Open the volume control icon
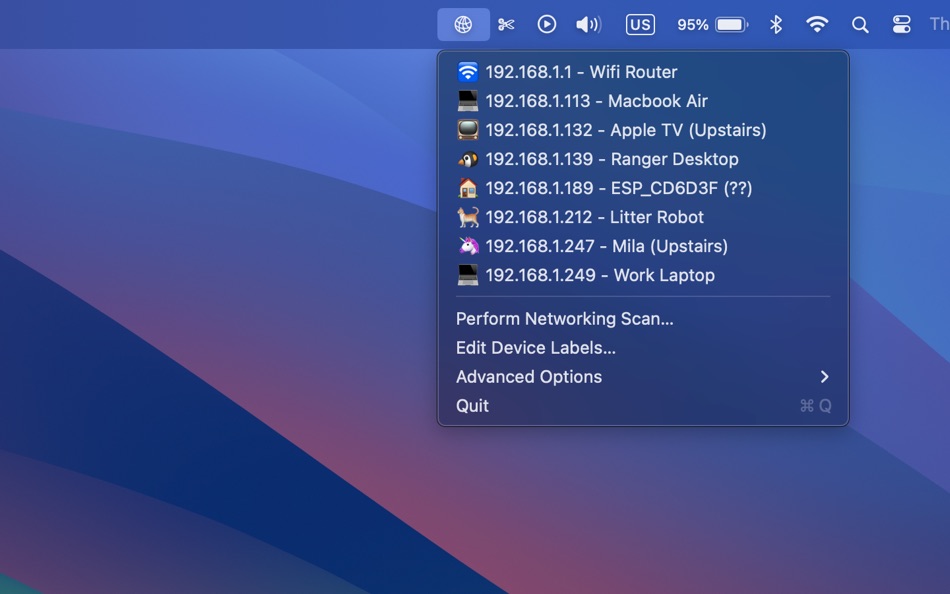950x594 pixels. click(588, 24)
